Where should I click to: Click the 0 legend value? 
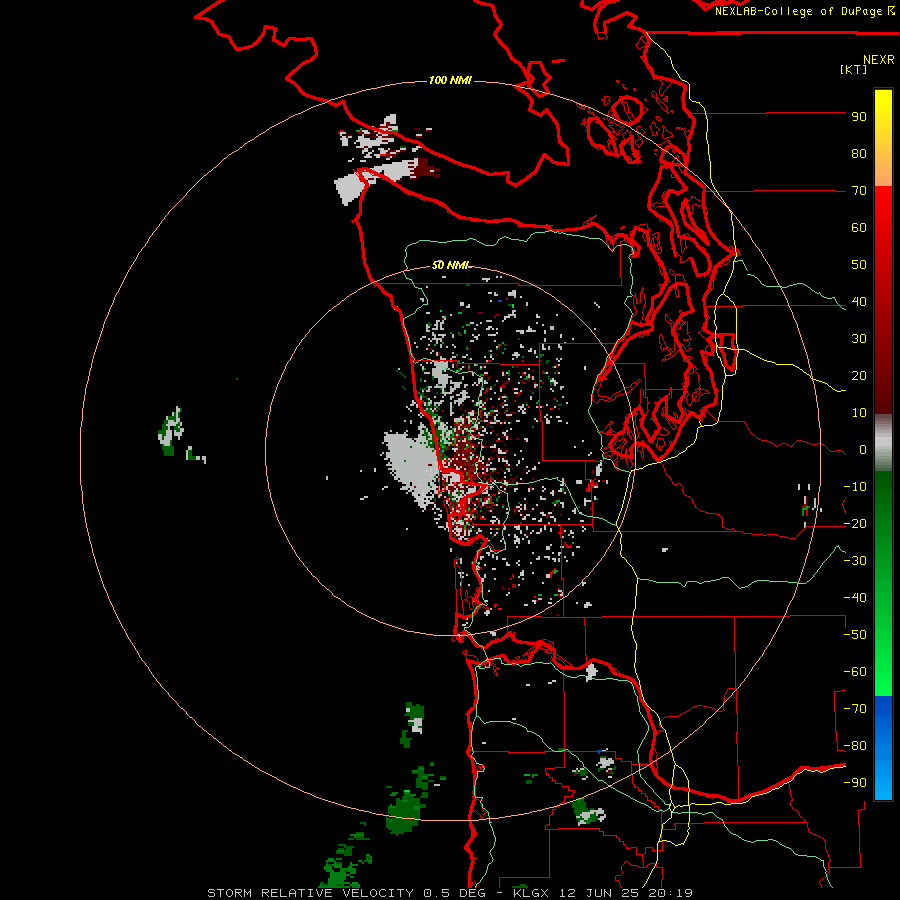click(863, 449)
